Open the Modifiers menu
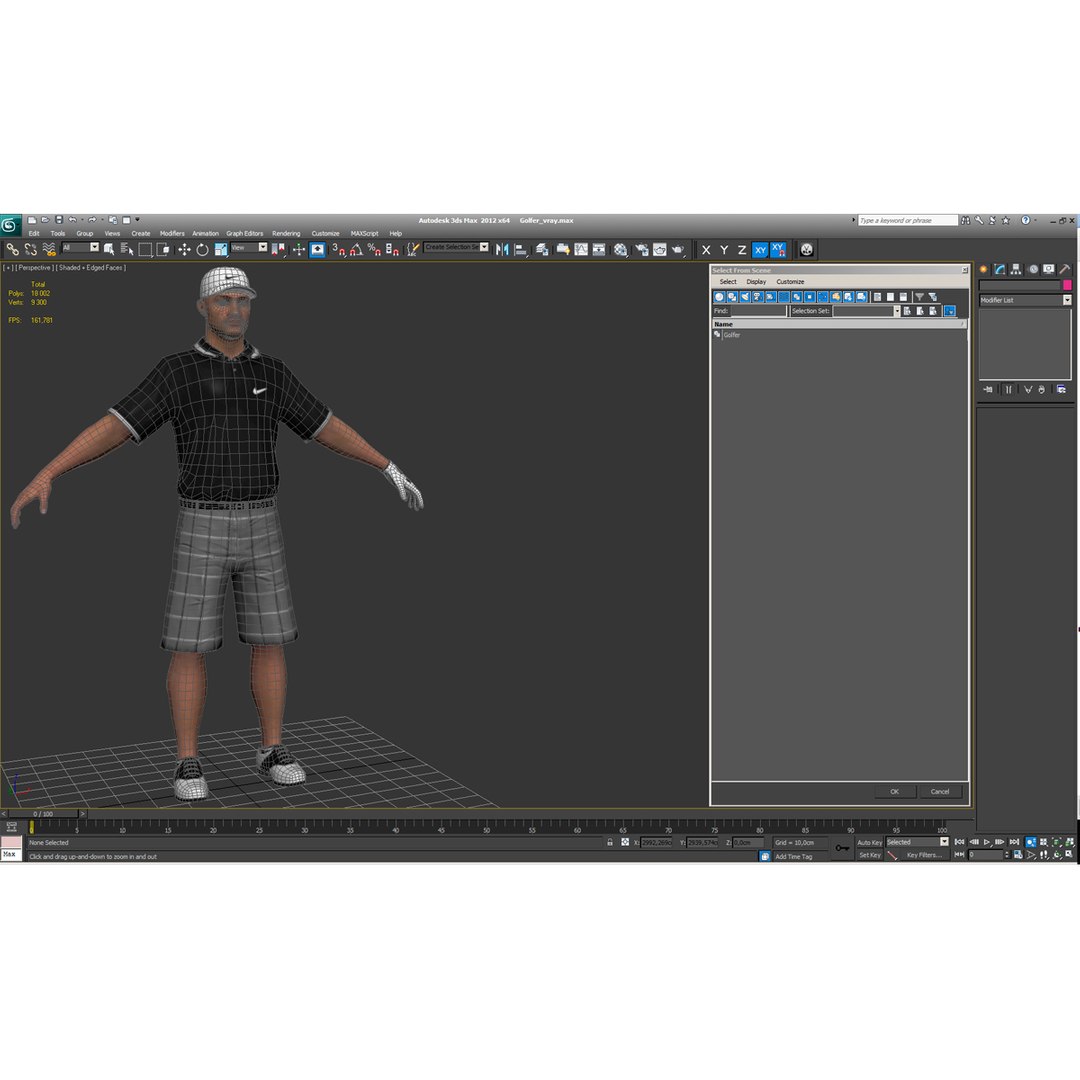The width and height of the screenshot is (1080, 1080). (172, 233)
